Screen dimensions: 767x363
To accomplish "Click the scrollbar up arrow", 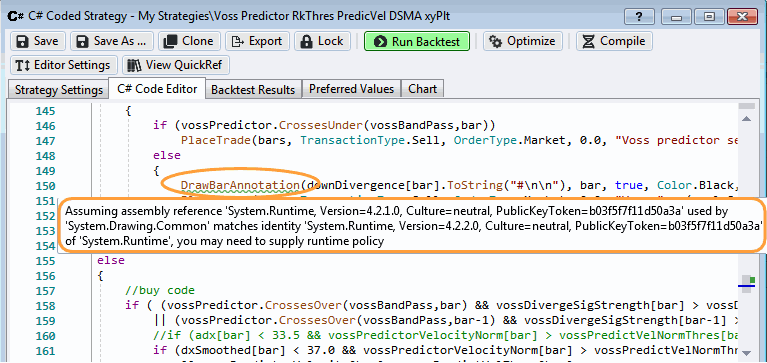I will pyautogui.click(x=746, y=118).
